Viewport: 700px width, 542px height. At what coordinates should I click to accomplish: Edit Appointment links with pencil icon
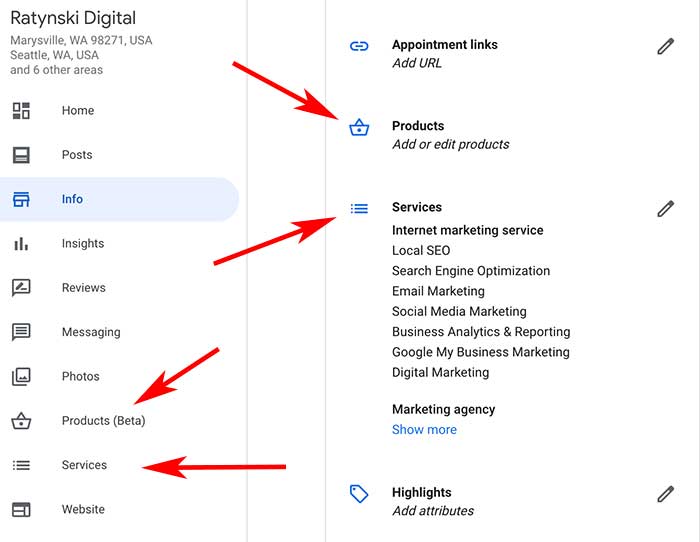(665, 46)
